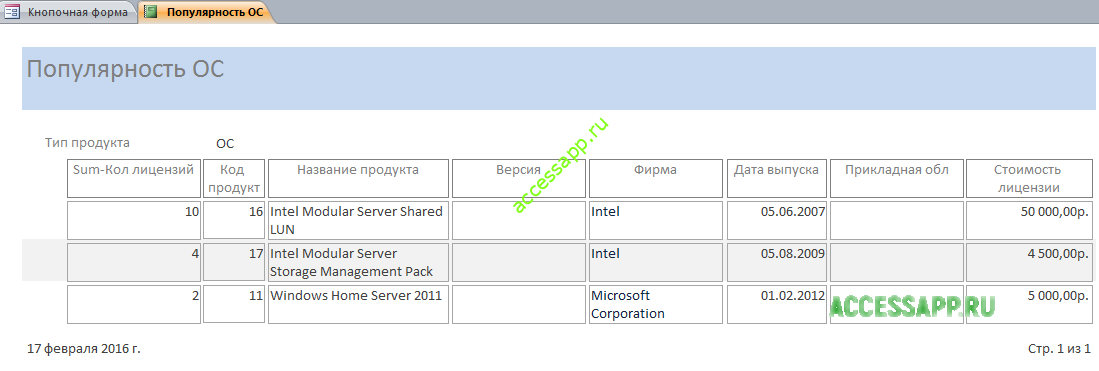Viewport: 1099px width, 371px height.
Task: Select license count cell with value 4
Action: pos(134,262)
